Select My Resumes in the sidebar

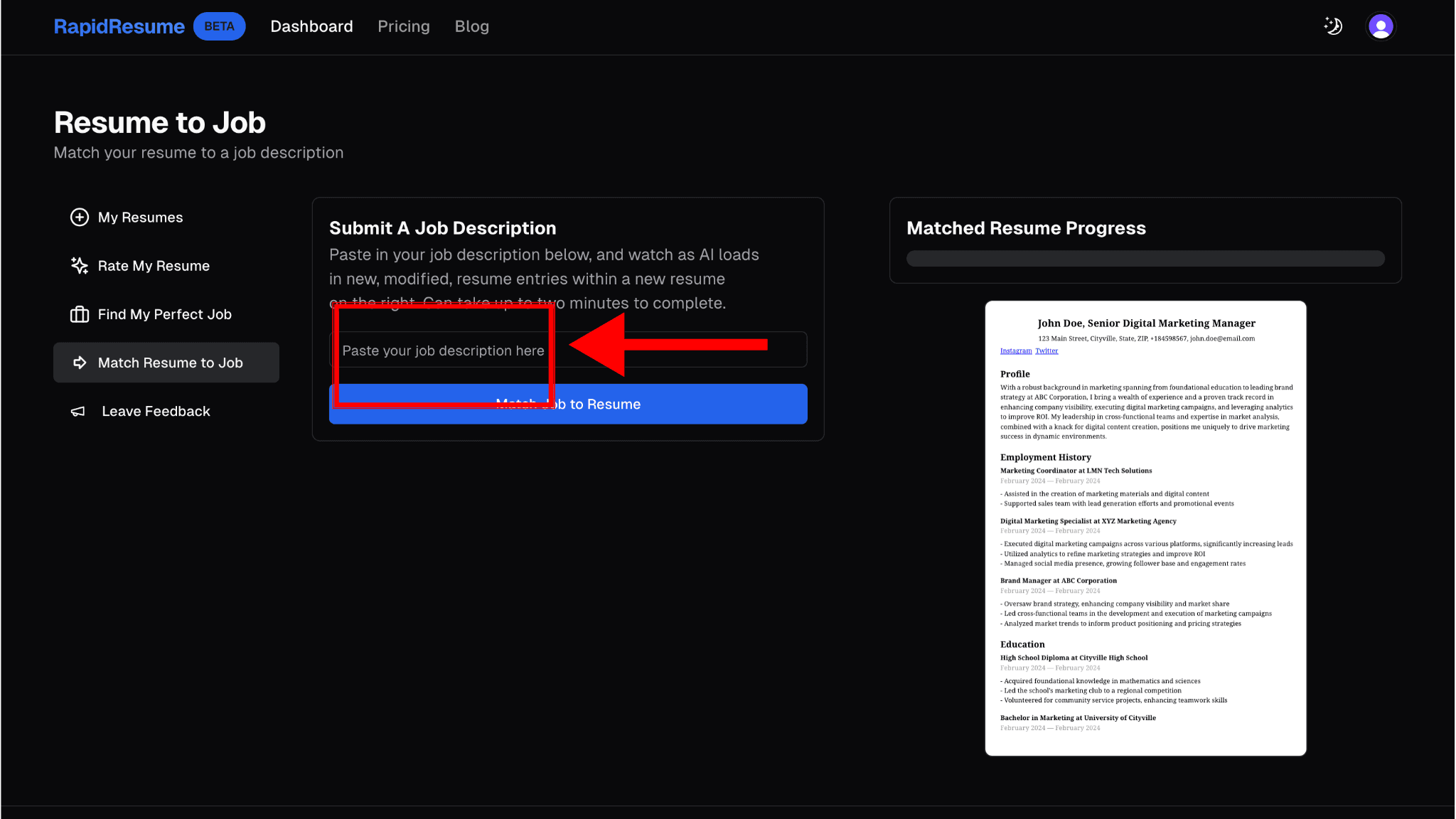[x=140, y=218]
